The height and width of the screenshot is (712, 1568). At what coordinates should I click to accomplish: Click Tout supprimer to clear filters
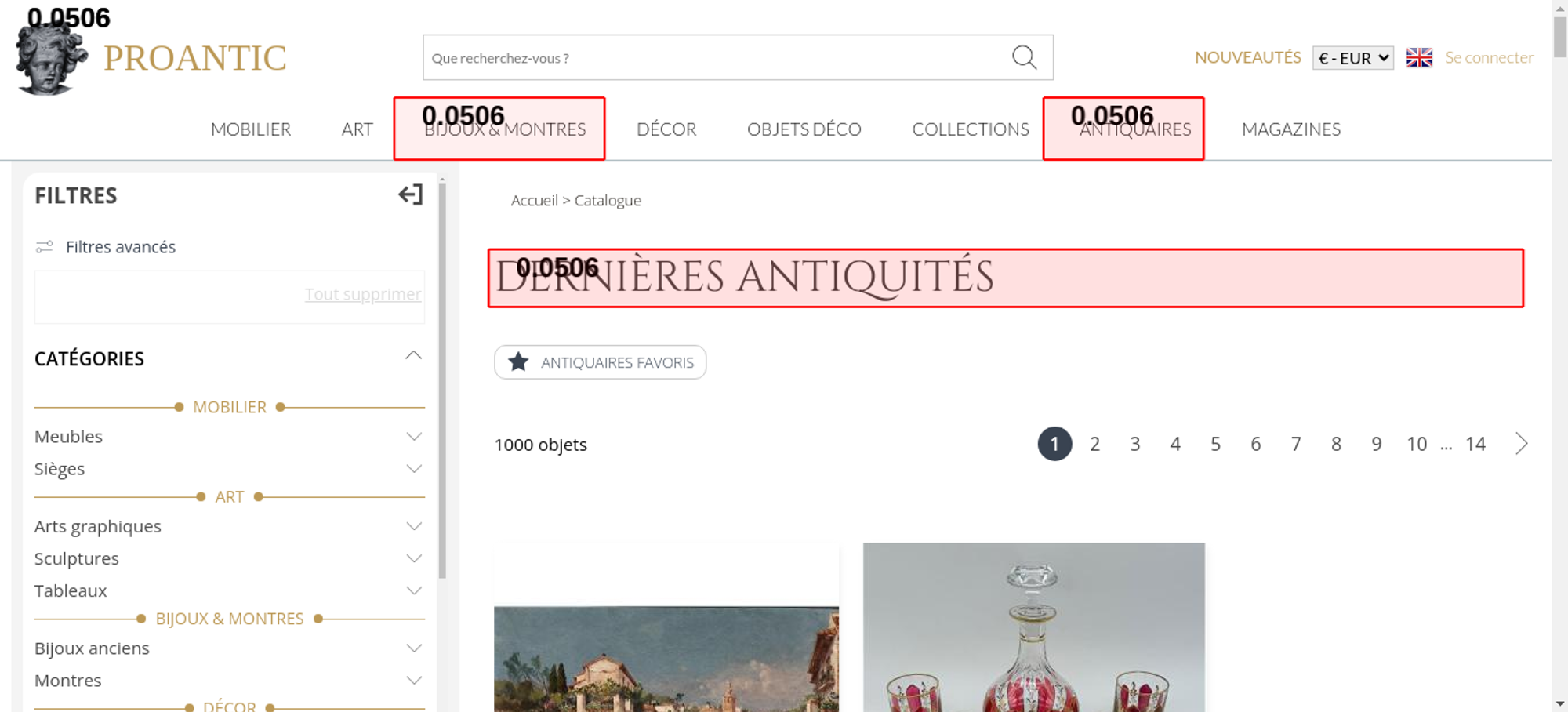click(x=362, y=294)
